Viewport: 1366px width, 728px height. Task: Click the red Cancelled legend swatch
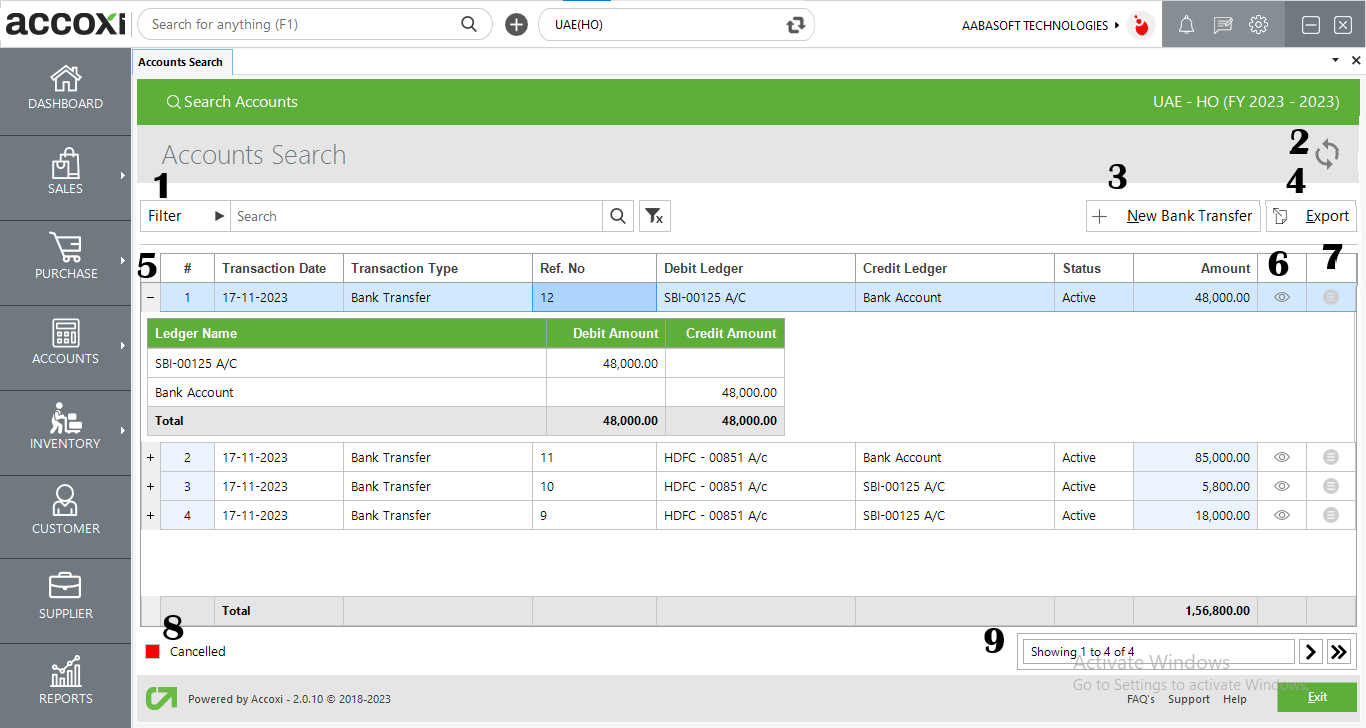(x=153, y=650)
